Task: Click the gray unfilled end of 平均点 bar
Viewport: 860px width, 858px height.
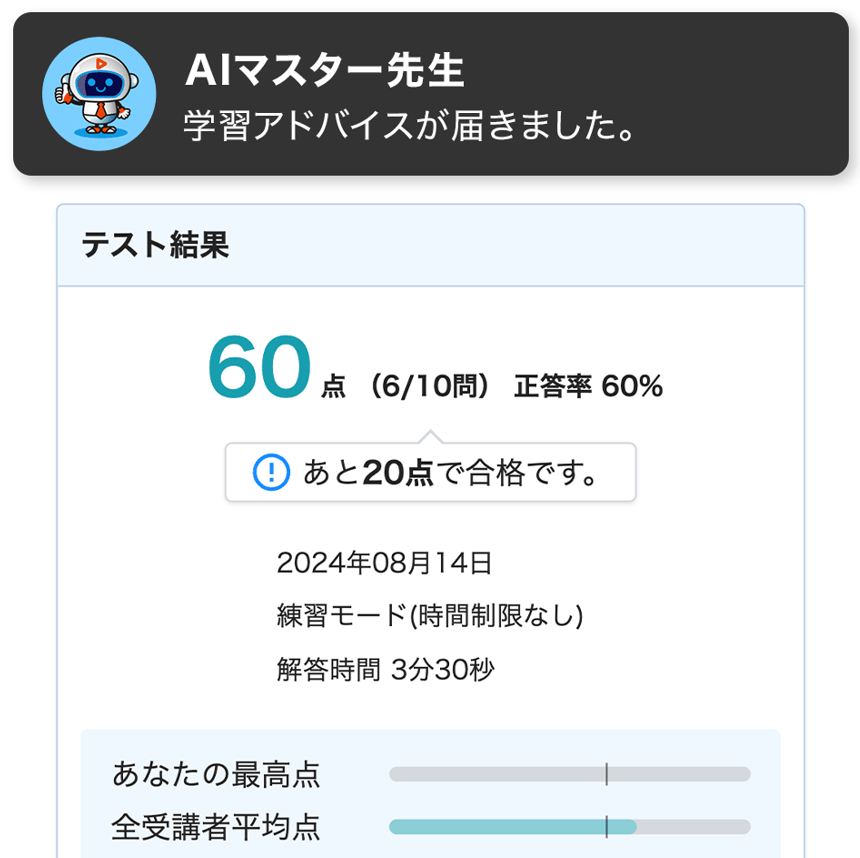Action: pyautogui.click(x=695, y=827)
